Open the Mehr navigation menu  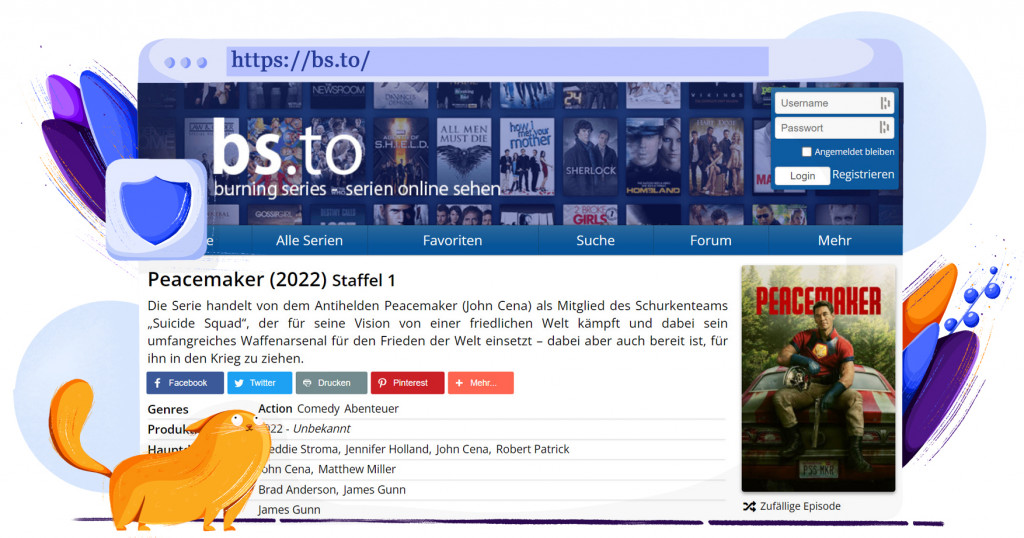coord(835,240)
